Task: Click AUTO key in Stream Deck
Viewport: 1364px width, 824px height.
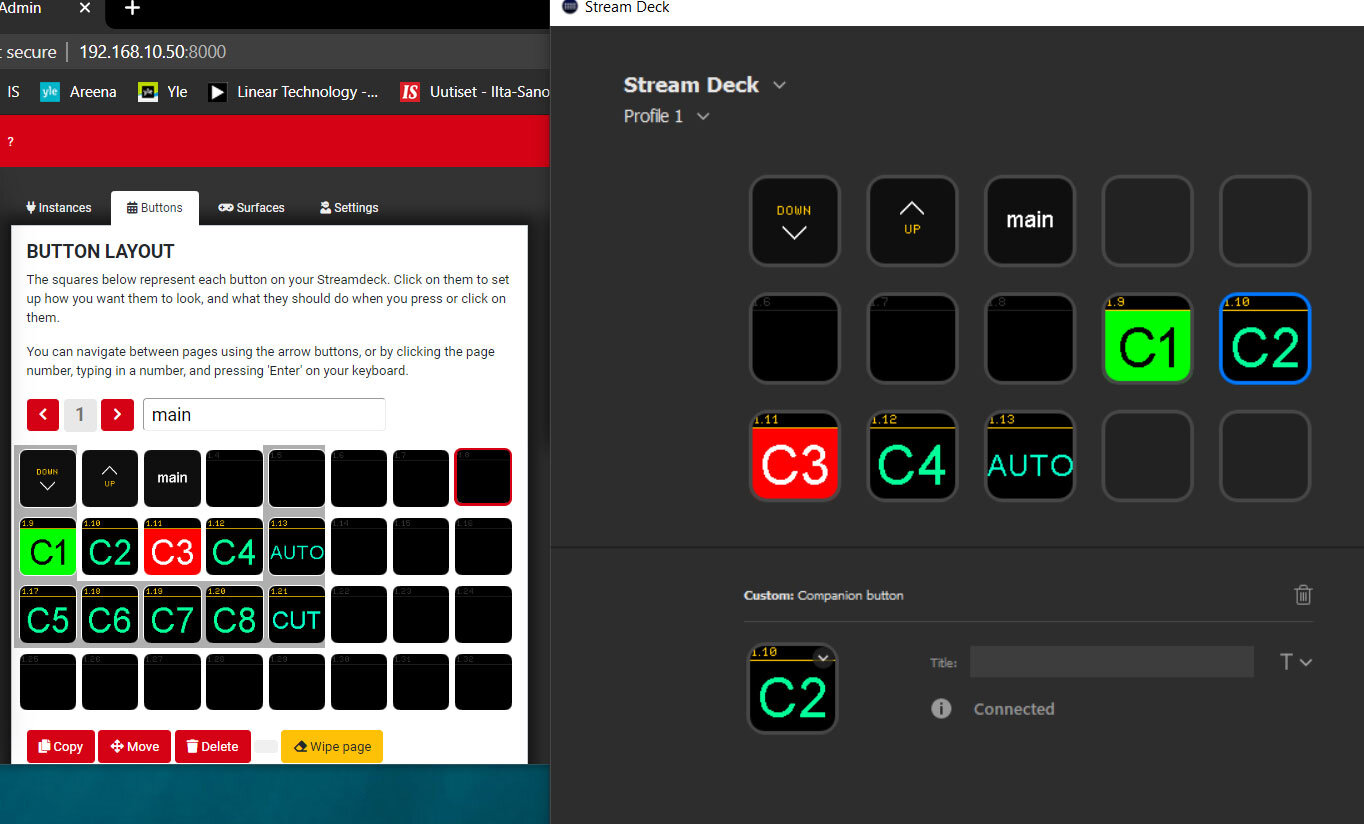Action: (x=1030, y=456)
